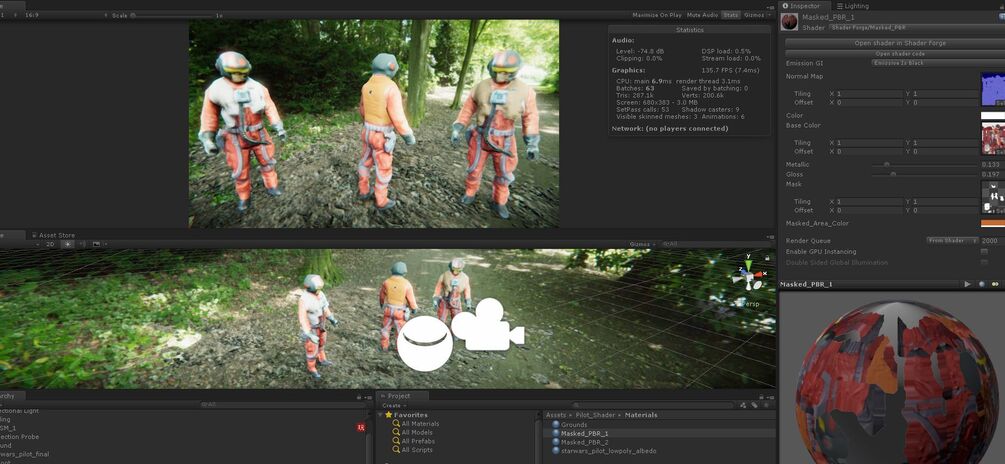Click the lock icon on the Project panel

tap(761, 397)
